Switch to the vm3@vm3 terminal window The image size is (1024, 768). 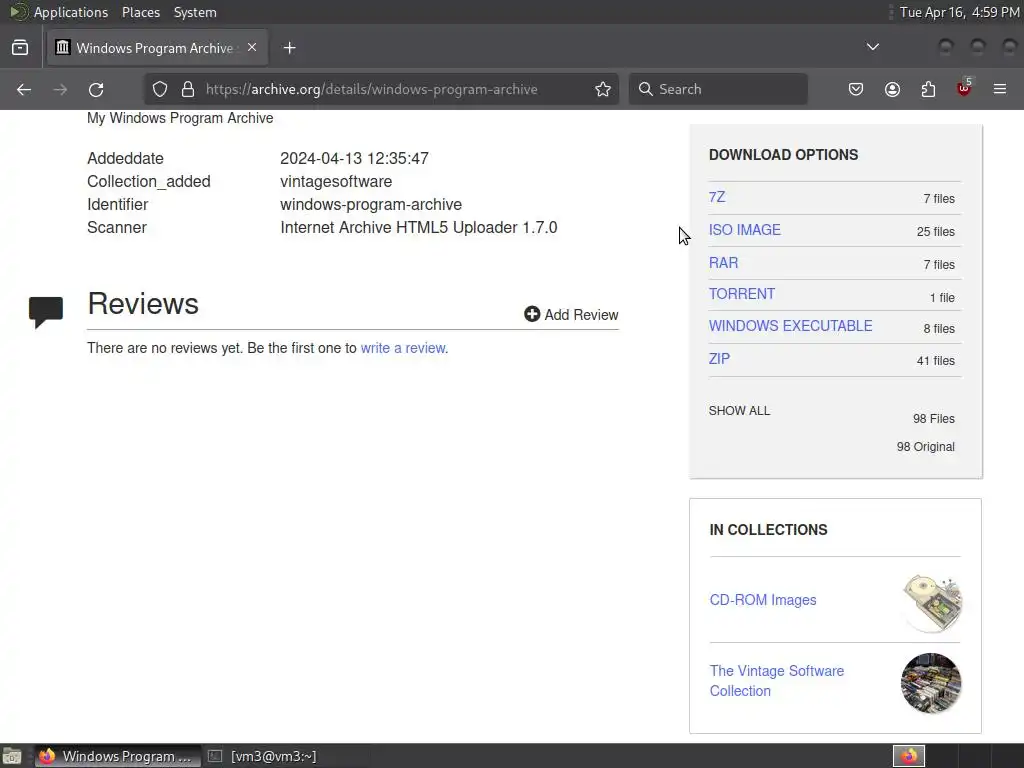[262, 756]
